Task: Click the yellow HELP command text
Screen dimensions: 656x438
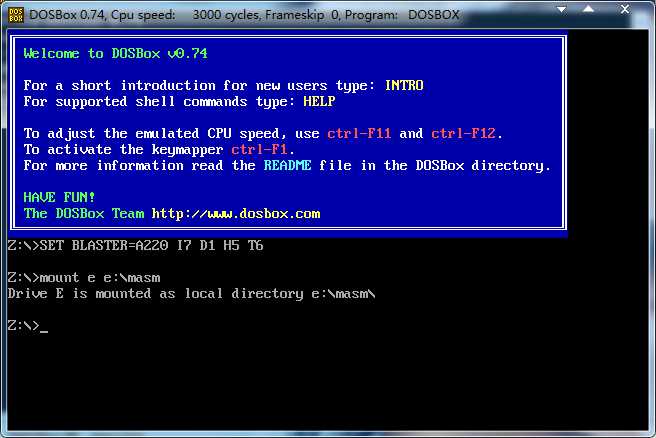Action: (319, 101)
